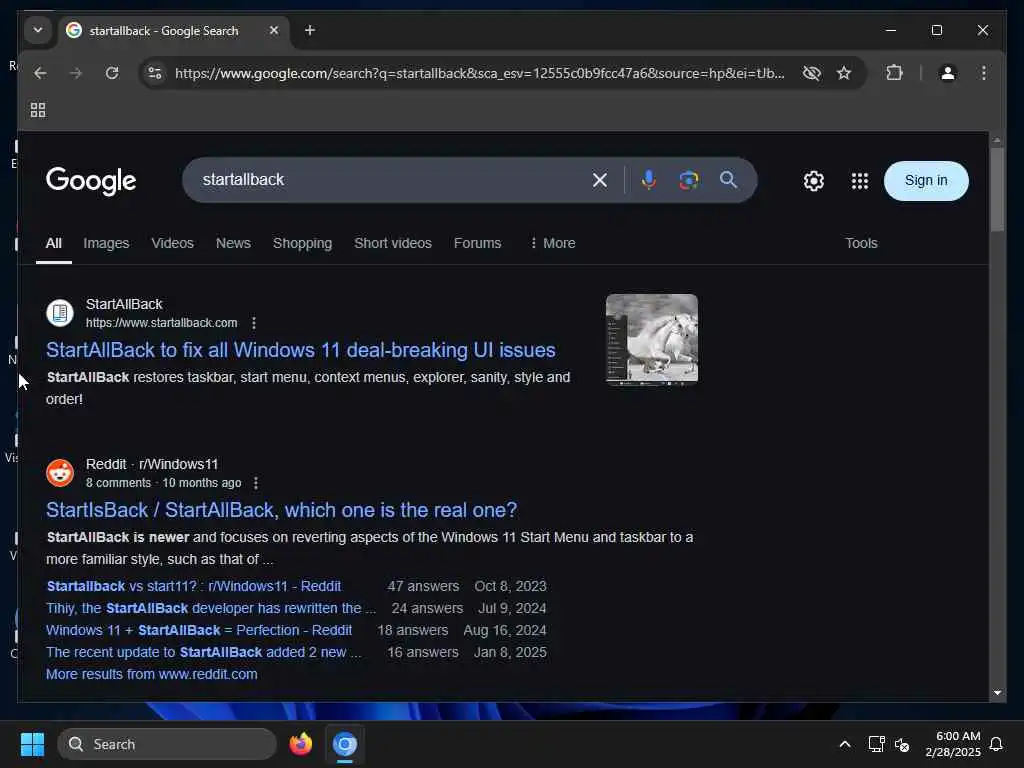The height and width of the screenshot is (768, 1024).
Task: Reload the Google search page
Action: (x=112, y=73)
